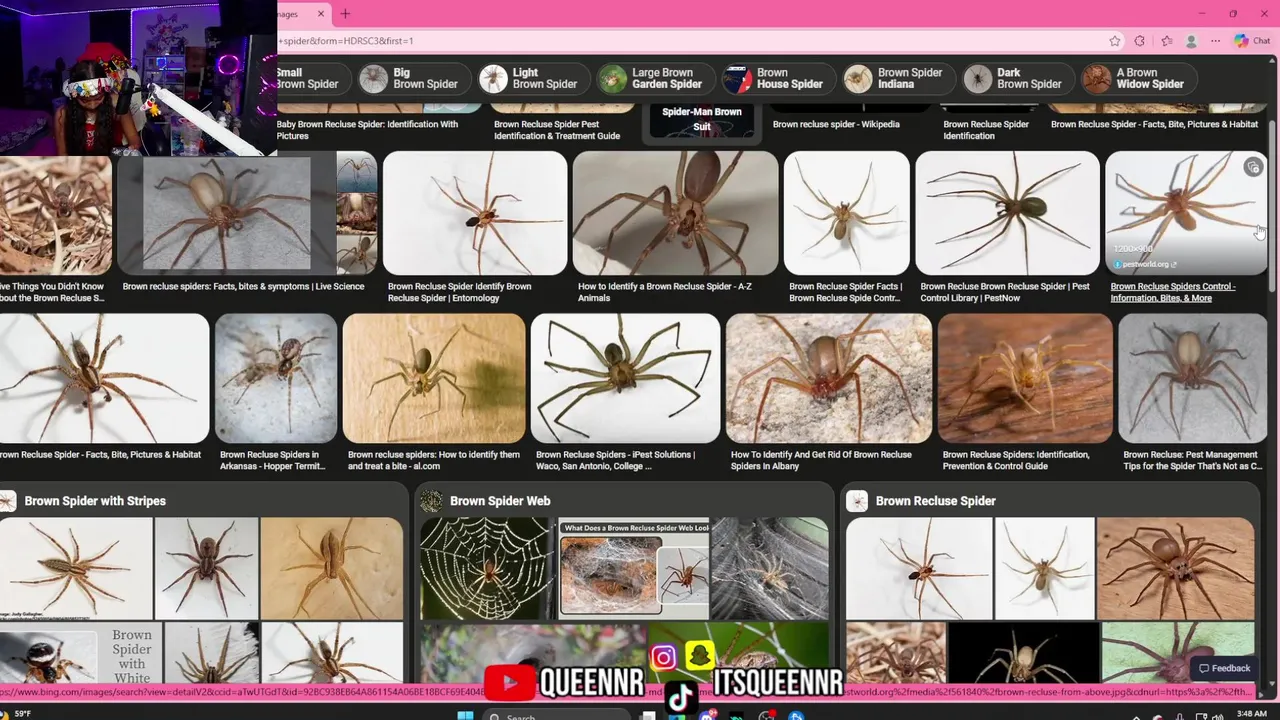The height and width of the screenshot is (720, 1280).
Task: Open 'What Does a Brown Recluse Spider Web Look' image
Action: point(634,568)
